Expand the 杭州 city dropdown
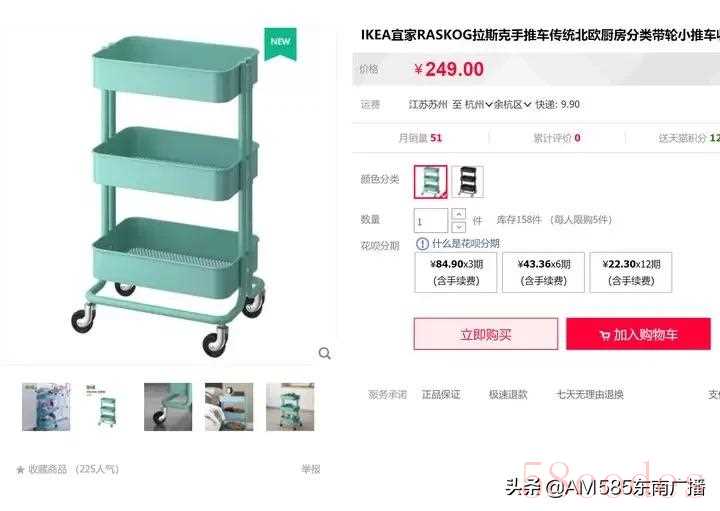Viewport: 720px width, 511px height. [x=478, y=105]
